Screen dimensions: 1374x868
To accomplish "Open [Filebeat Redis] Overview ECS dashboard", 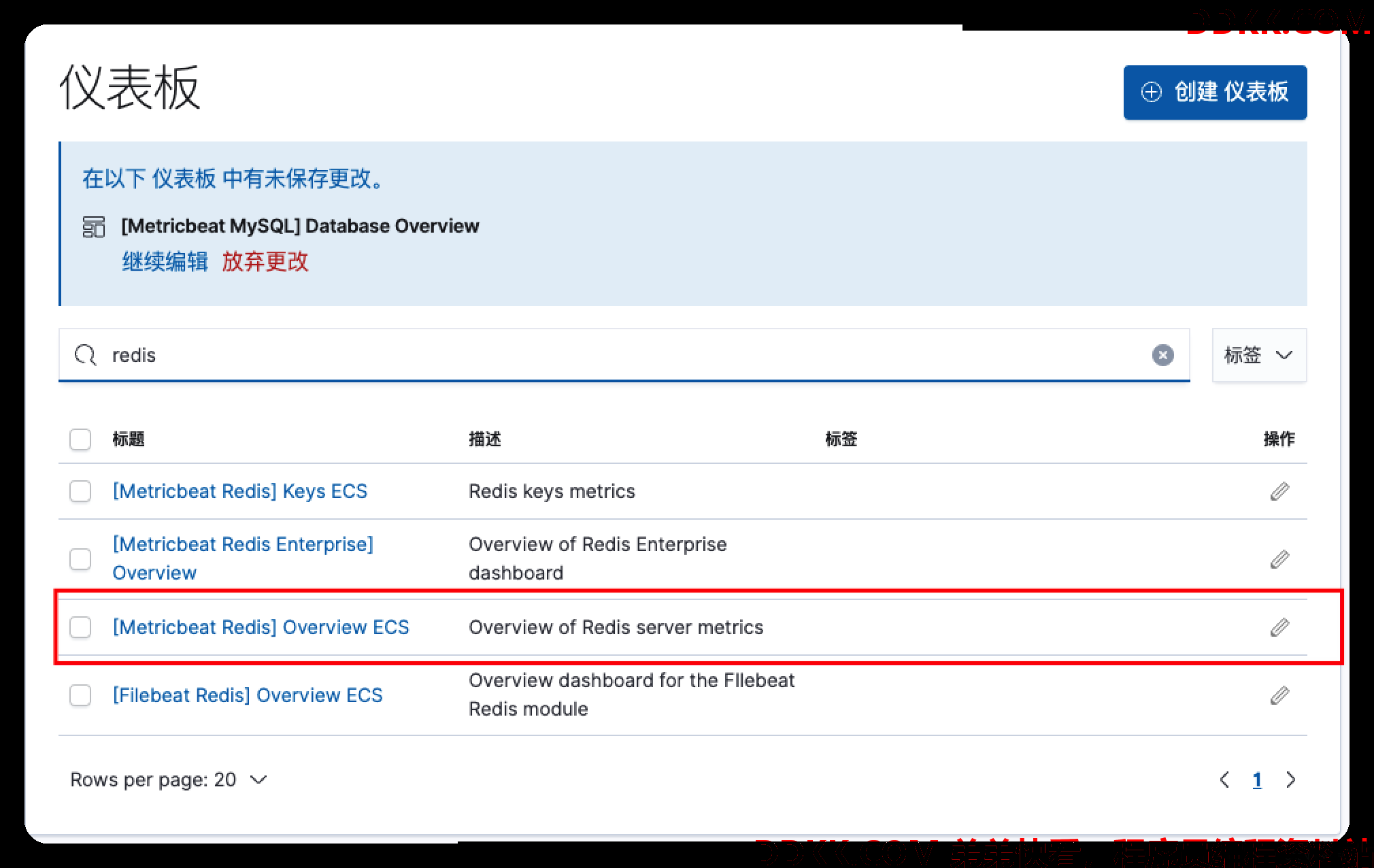I will point(248,695).
